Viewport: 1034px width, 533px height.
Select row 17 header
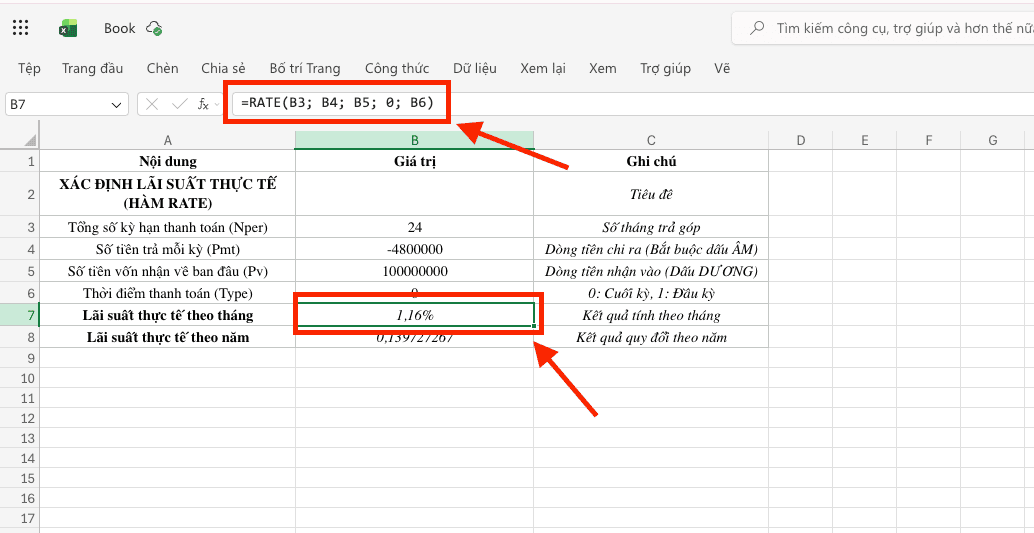(20, 518)
